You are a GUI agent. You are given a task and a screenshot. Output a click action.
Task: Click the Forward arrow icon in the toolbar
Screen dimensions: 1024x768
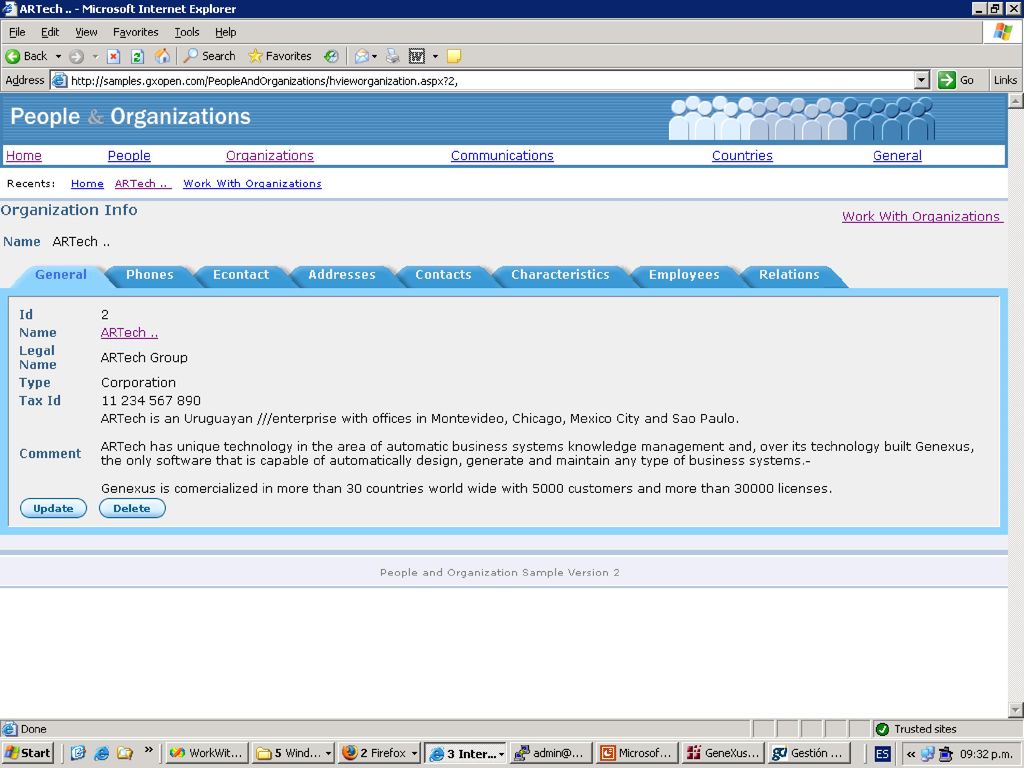(x=76, y=56)
